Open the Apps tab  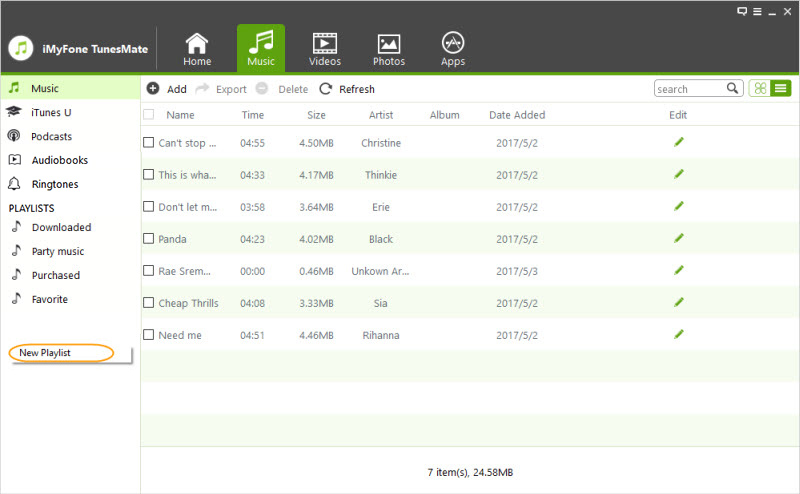point(453,49)
